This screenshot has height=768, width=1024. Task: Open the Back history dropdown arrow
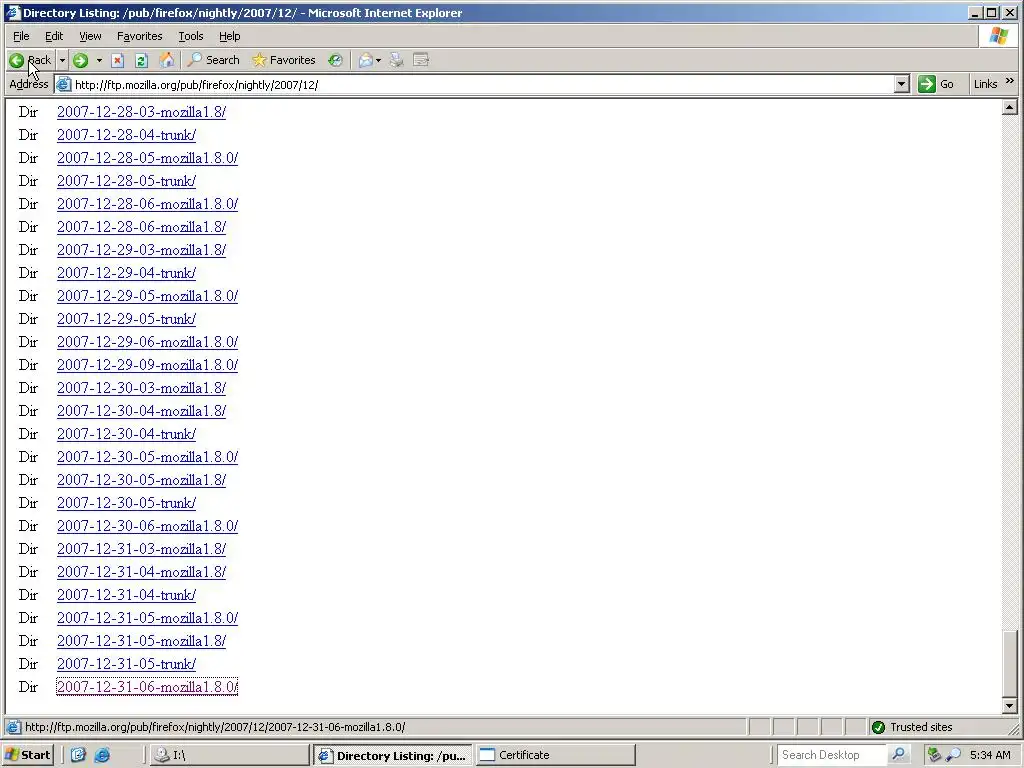point(62,60)
